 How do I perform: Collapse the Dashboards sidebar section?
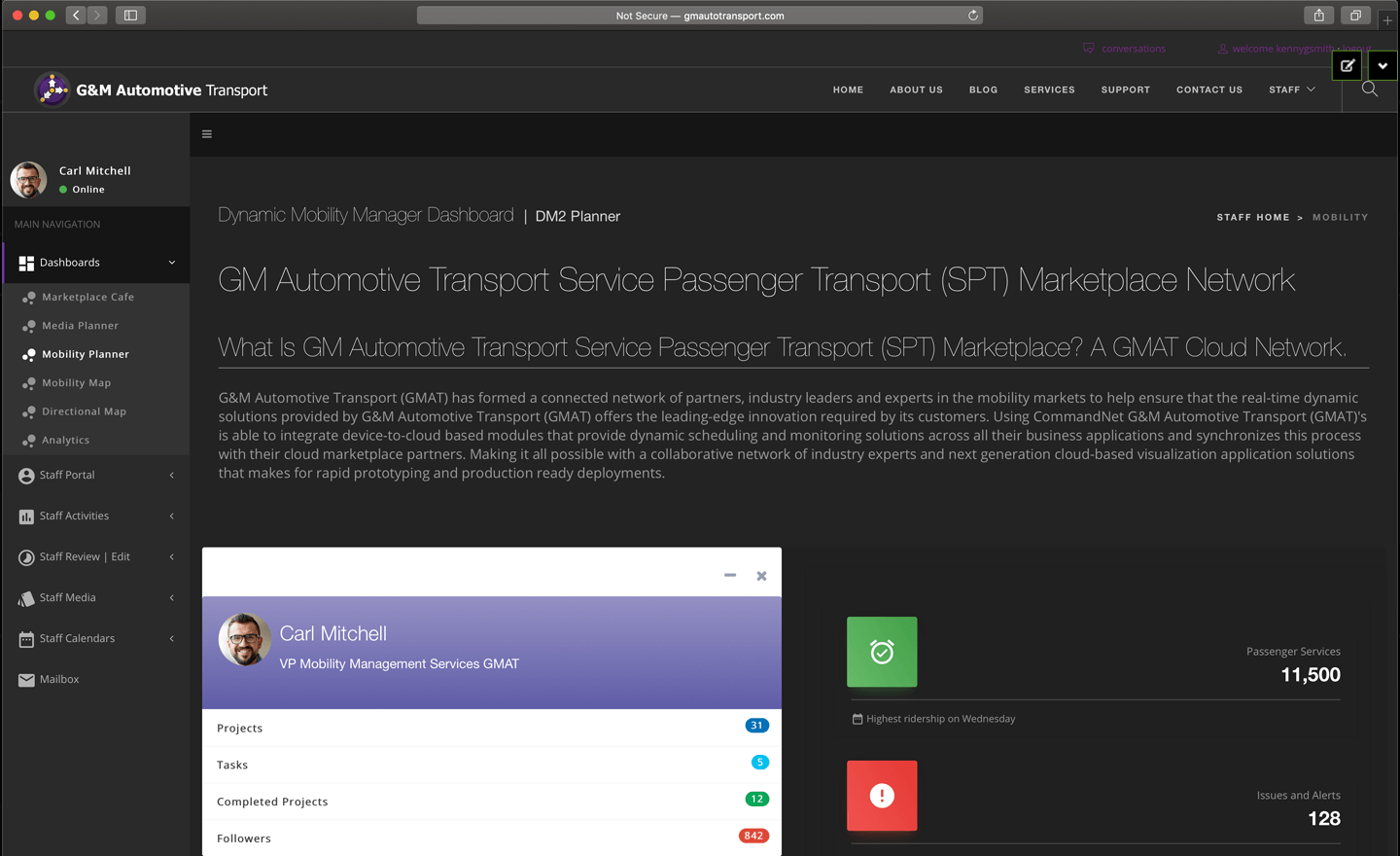tap(172, 263)
